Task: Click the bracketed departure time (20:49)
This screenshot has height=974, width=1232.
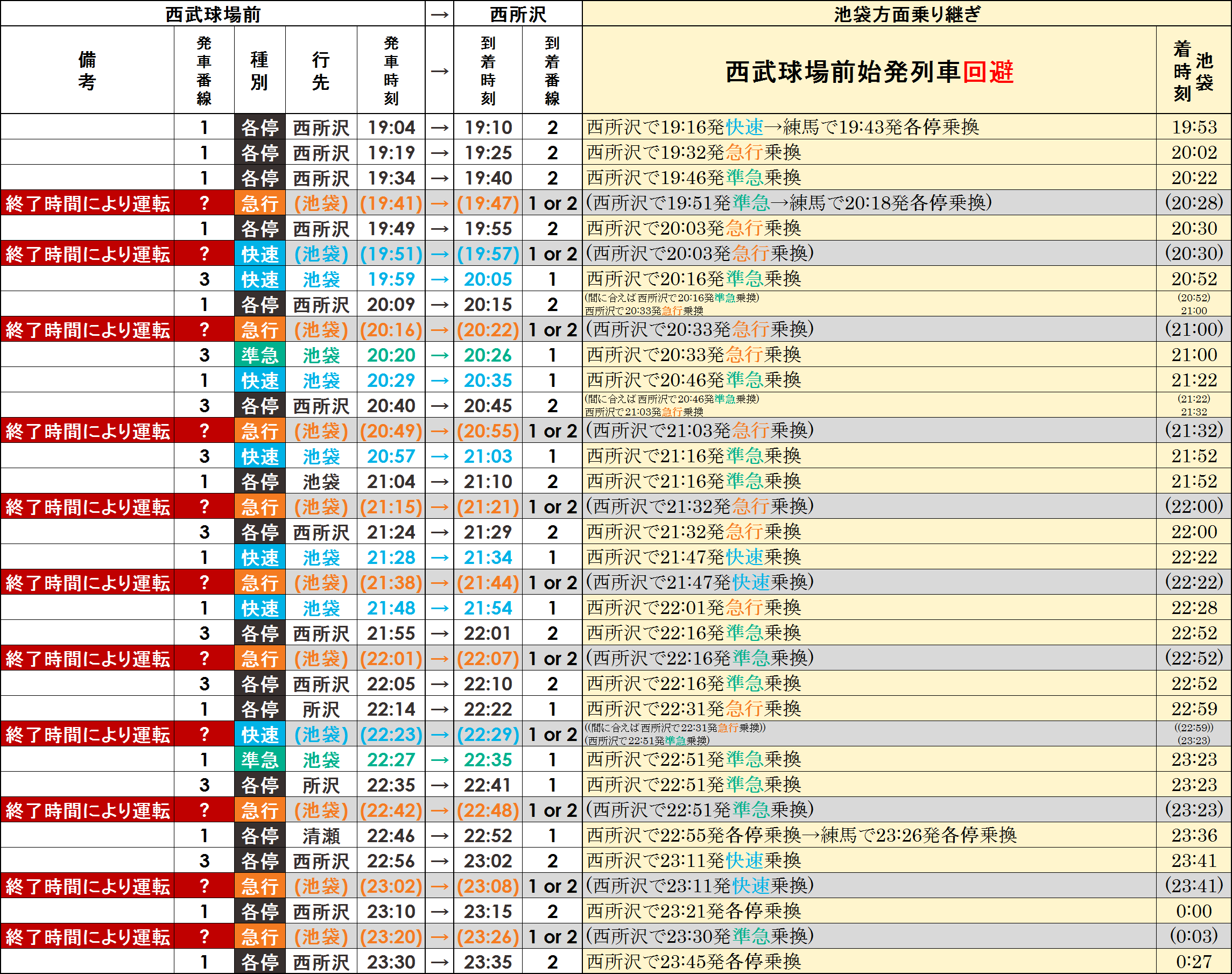Action: click(391, 430)
